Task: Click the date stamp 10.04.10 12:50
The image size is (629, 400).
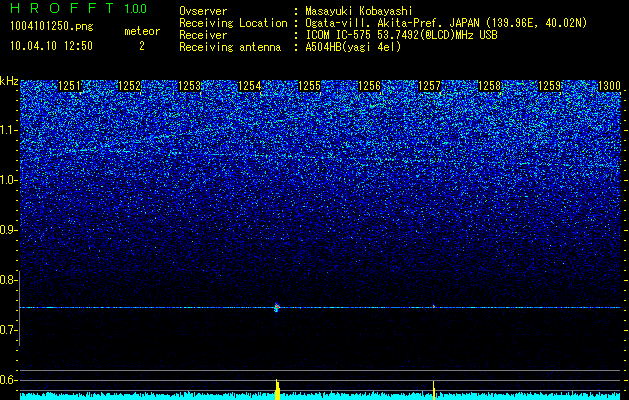Action: (52, 46)
